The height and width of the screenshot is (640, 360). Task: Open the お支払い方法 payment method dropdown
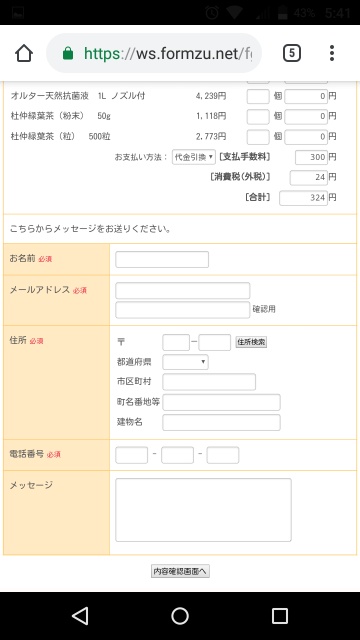[x=193, y=157]
